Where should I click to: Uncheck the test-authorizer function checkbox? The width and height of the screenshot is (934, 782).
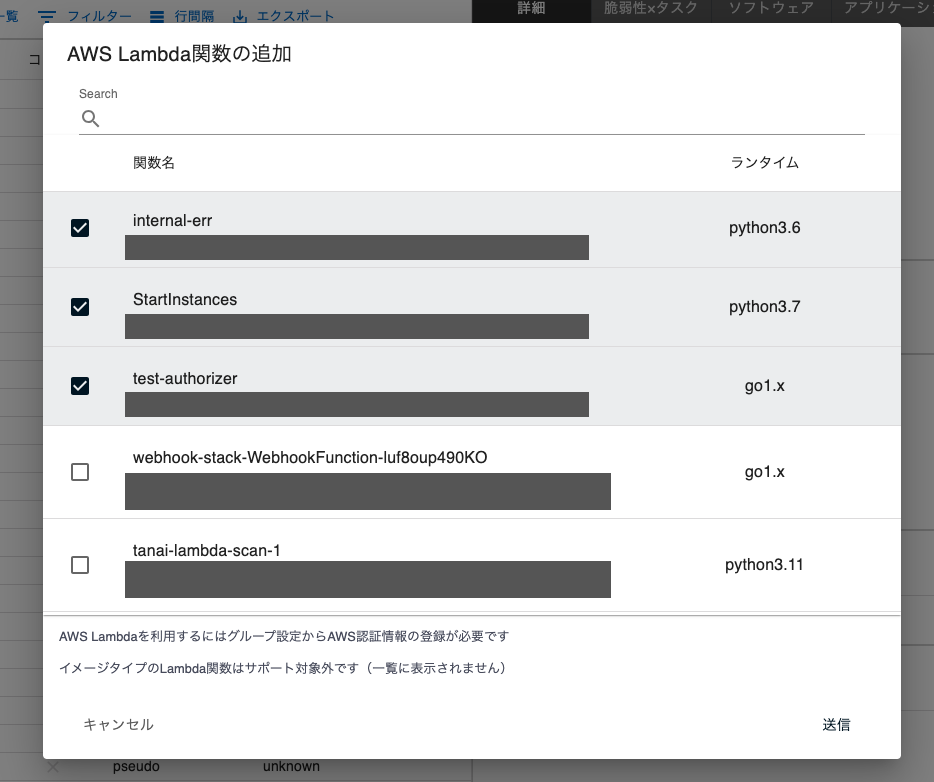click(x=80, y=386)
